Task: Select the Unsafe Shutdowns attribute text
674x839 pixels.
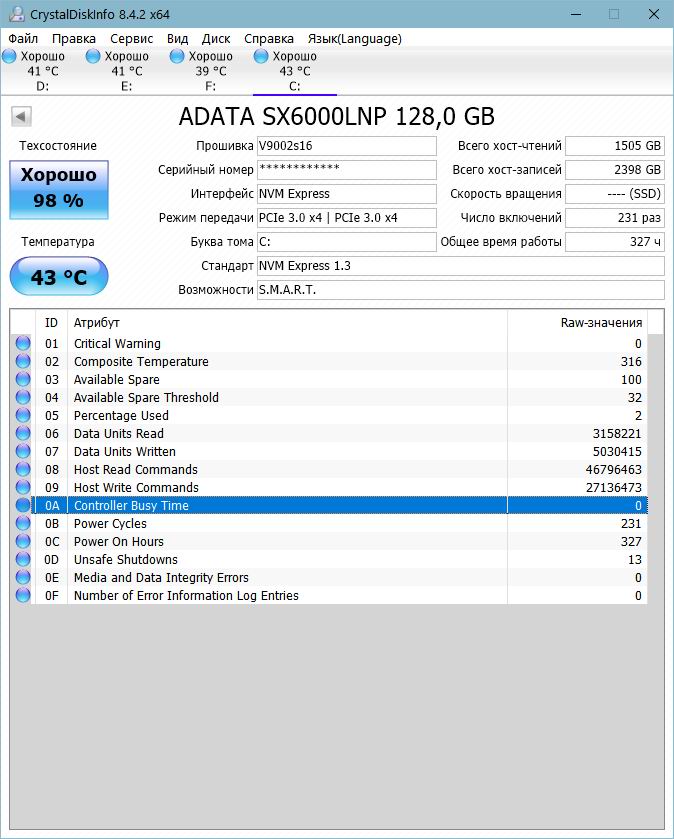Action: click(126, 560)
